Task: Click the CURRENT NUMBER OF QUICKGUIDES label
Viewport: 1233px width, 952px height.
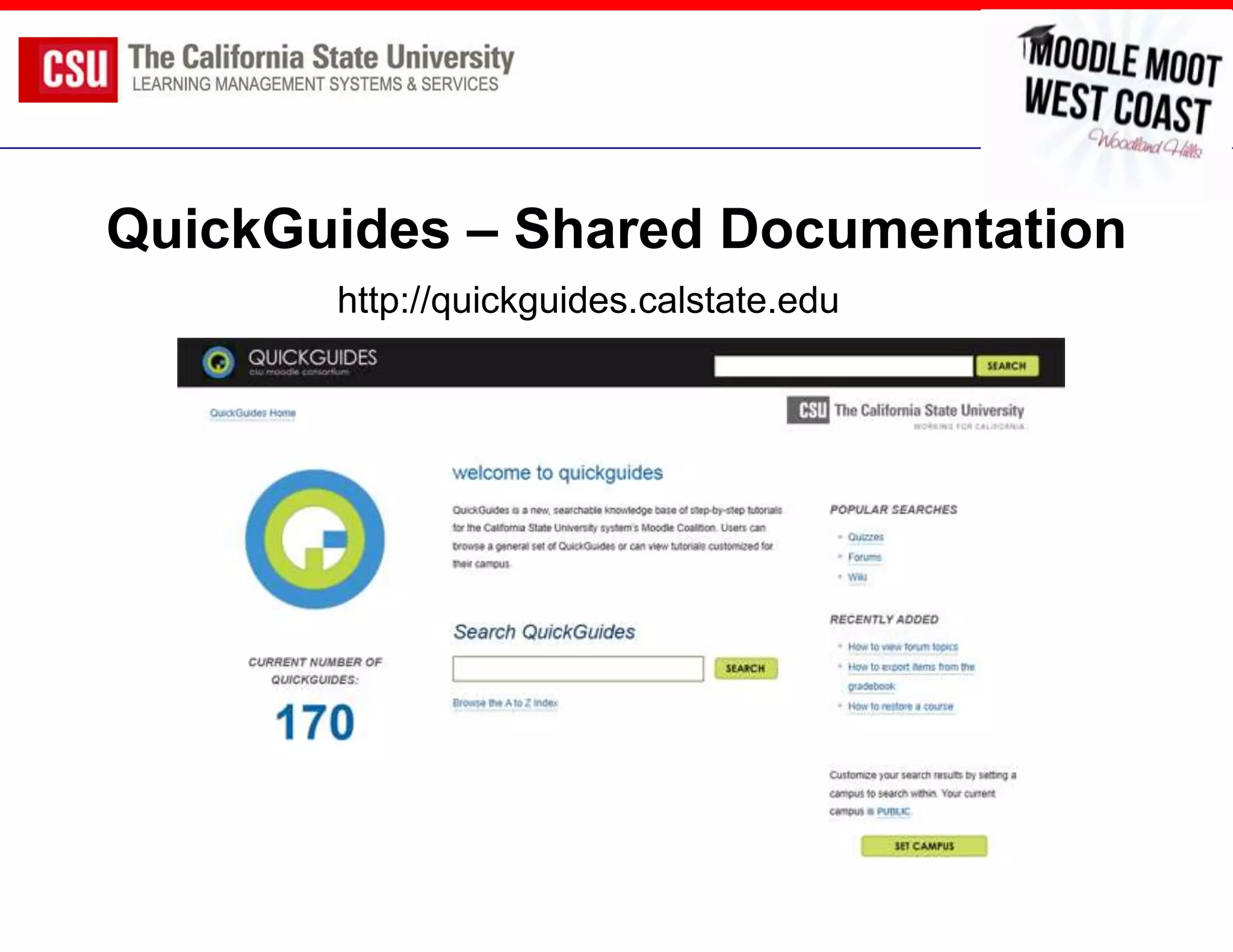Action: (x=315, y=670)
